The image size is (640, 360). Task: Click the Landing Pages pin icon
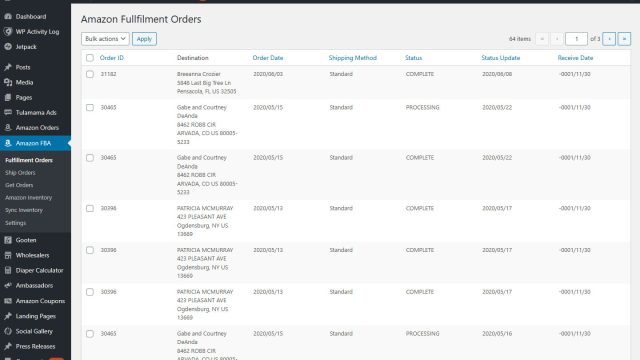[8, 316]
